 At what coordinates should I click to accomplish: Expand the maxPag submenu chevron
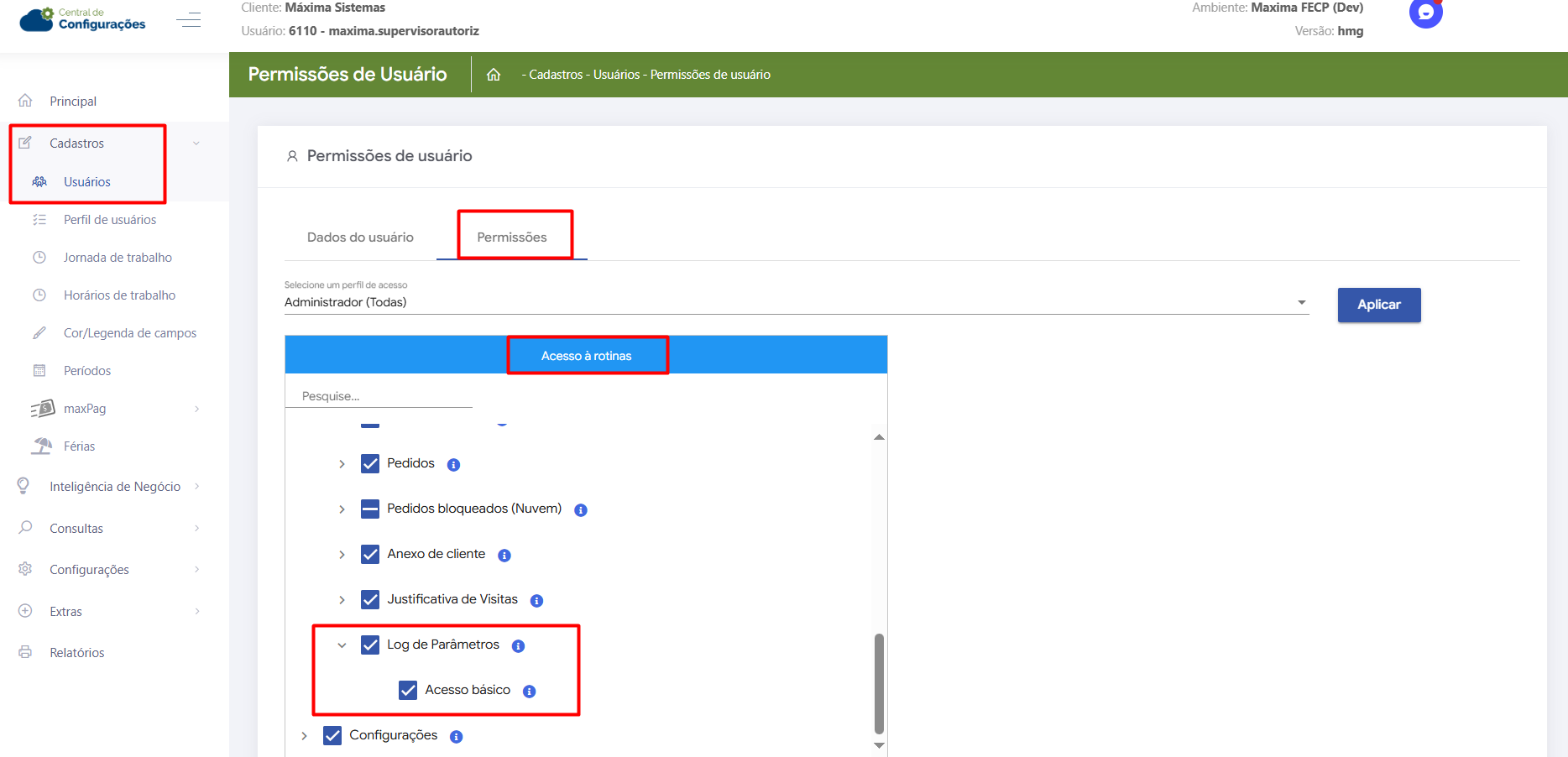[197, 409]
